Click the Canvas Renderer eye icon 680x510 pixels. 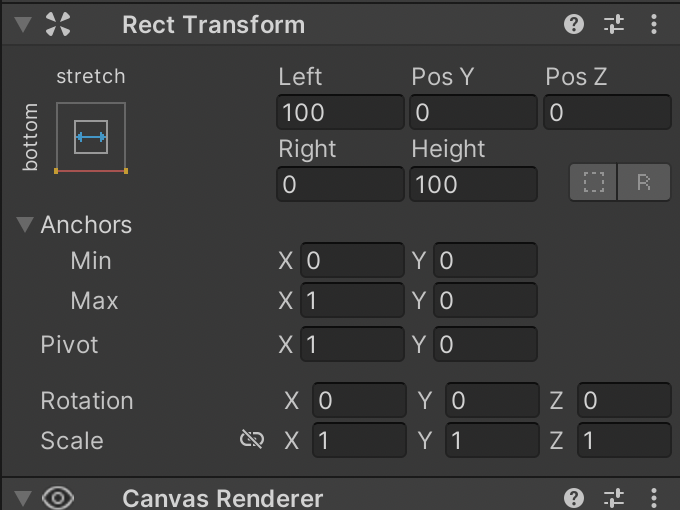pos(58,498)
